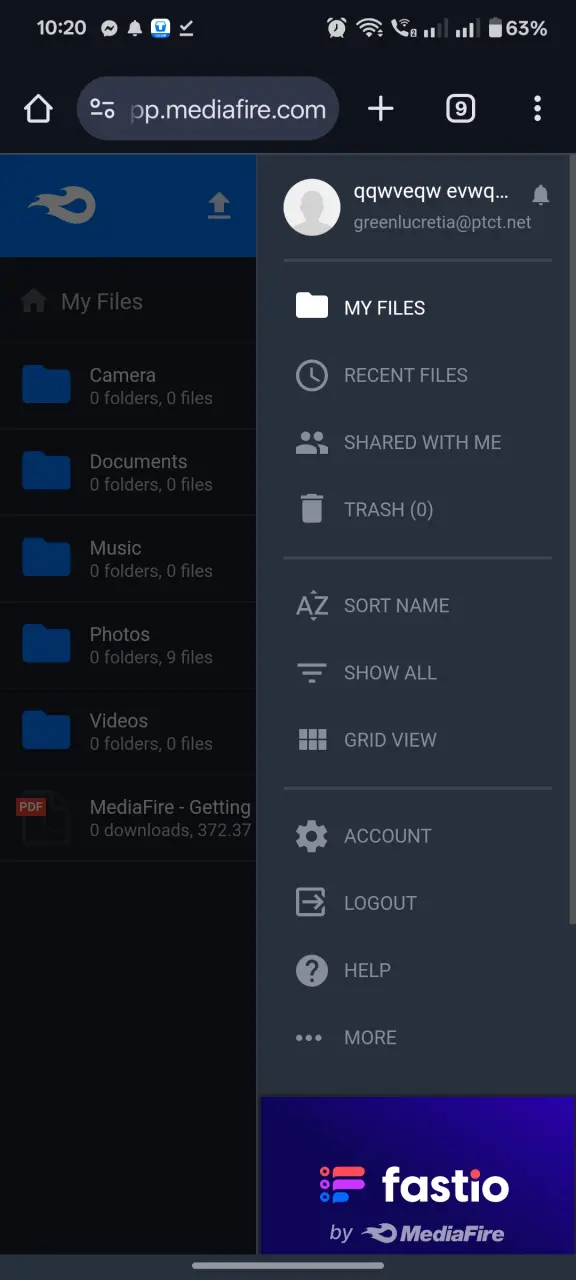Expand the MORE menu entry
576x1280 pixels.
click(x=417, y=1037)
